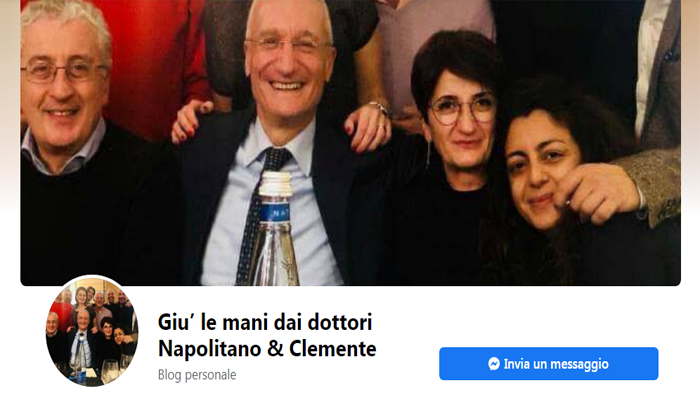Click the wine glasses inside profile picture
The image size is (700, 400).
tap(109, 370)
